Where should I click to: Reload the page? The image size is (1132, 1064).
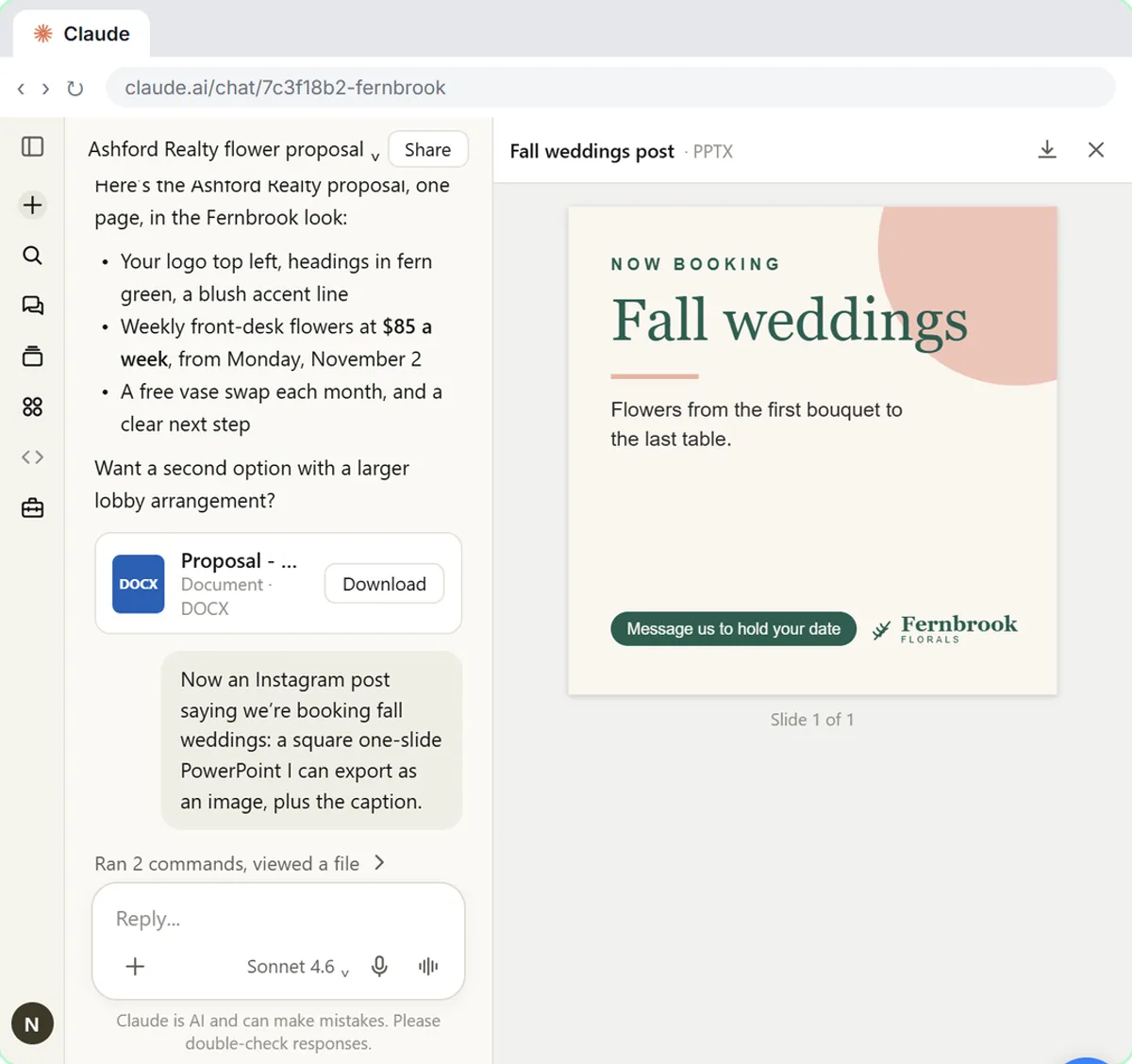(75, 89)
